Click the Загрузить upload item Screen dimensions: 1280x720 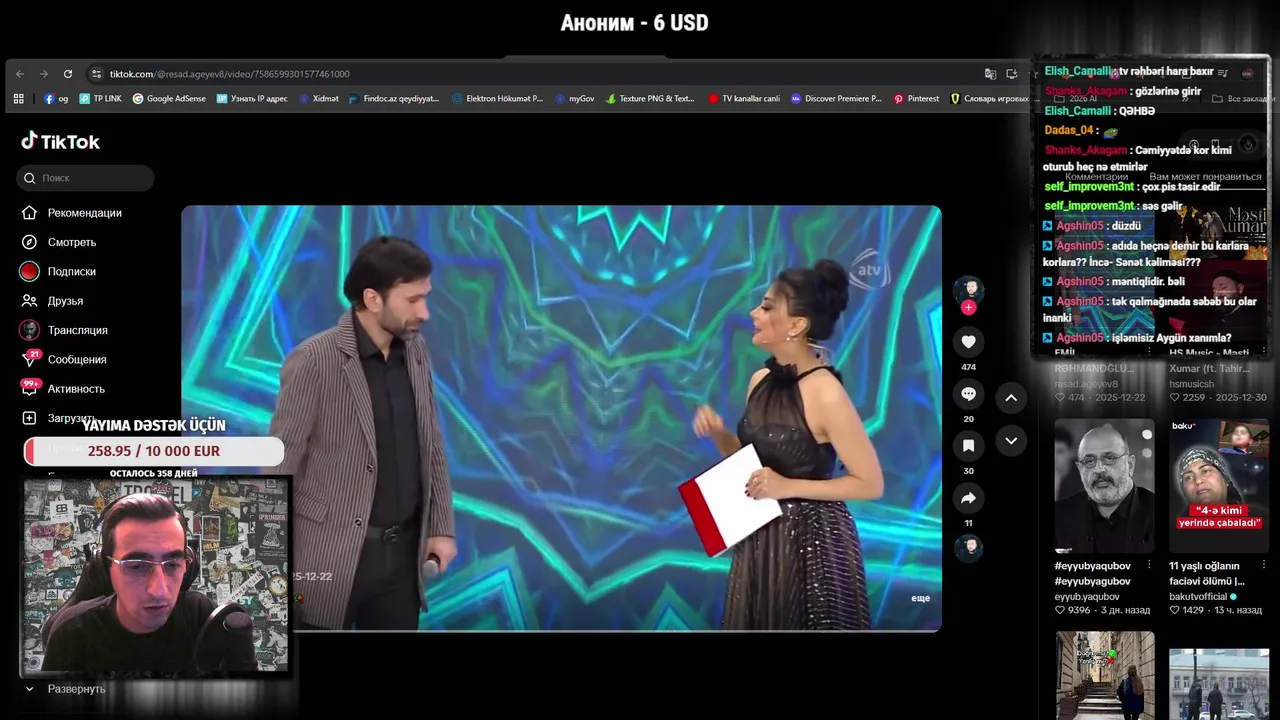57,418
